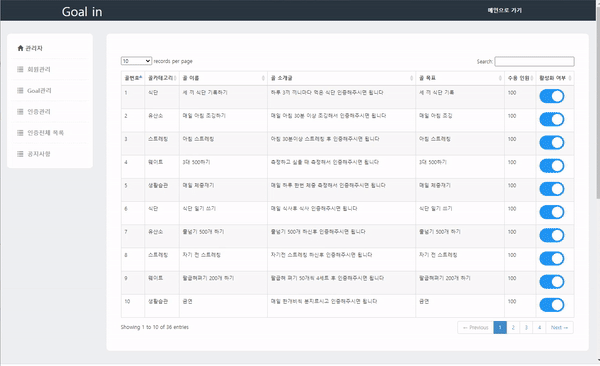Click the Next pagination button

coord(559,327)
